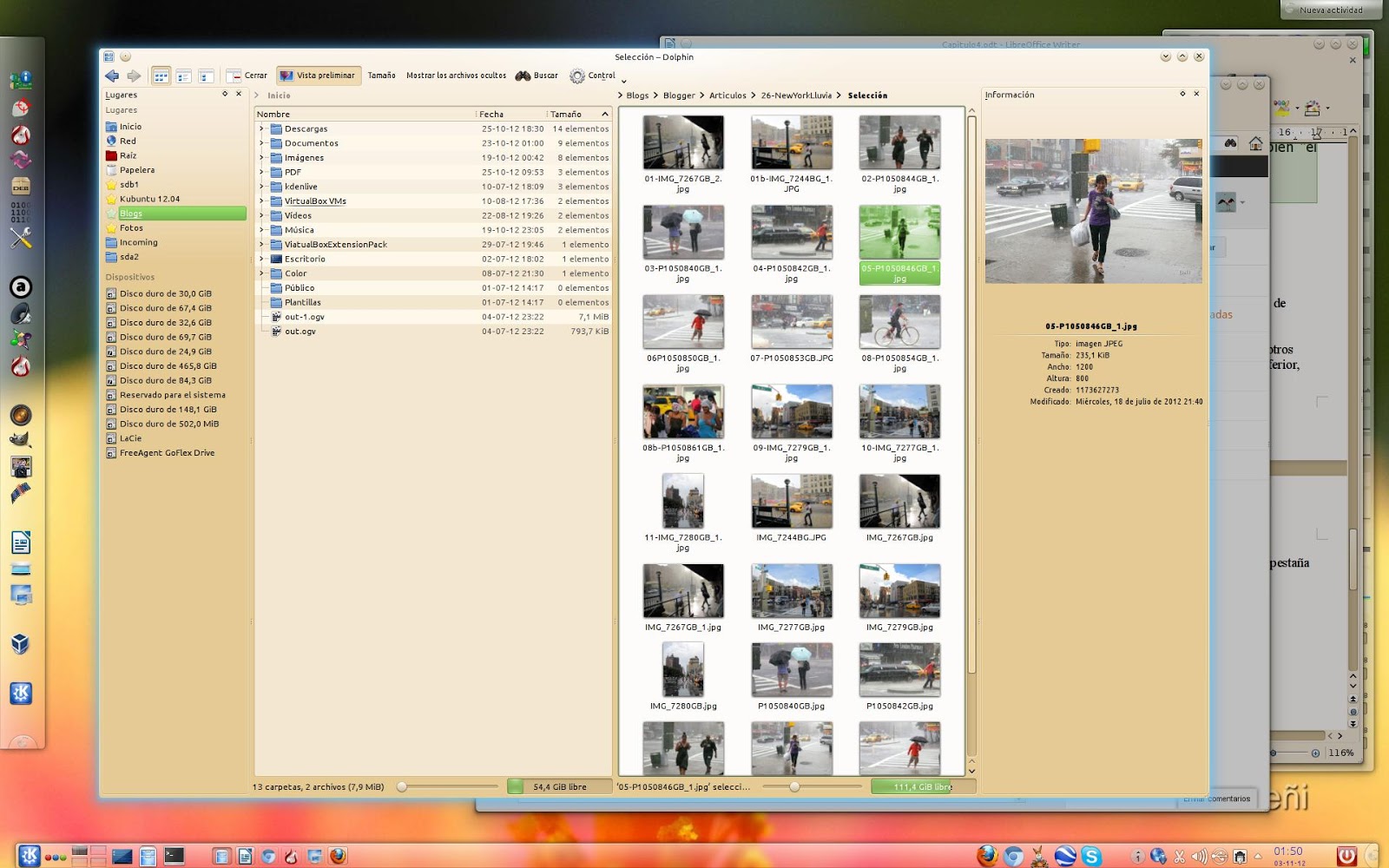Close the split view with Cerrar
The width and height of the screenshot is (1389, 868).
coord(247,76)
